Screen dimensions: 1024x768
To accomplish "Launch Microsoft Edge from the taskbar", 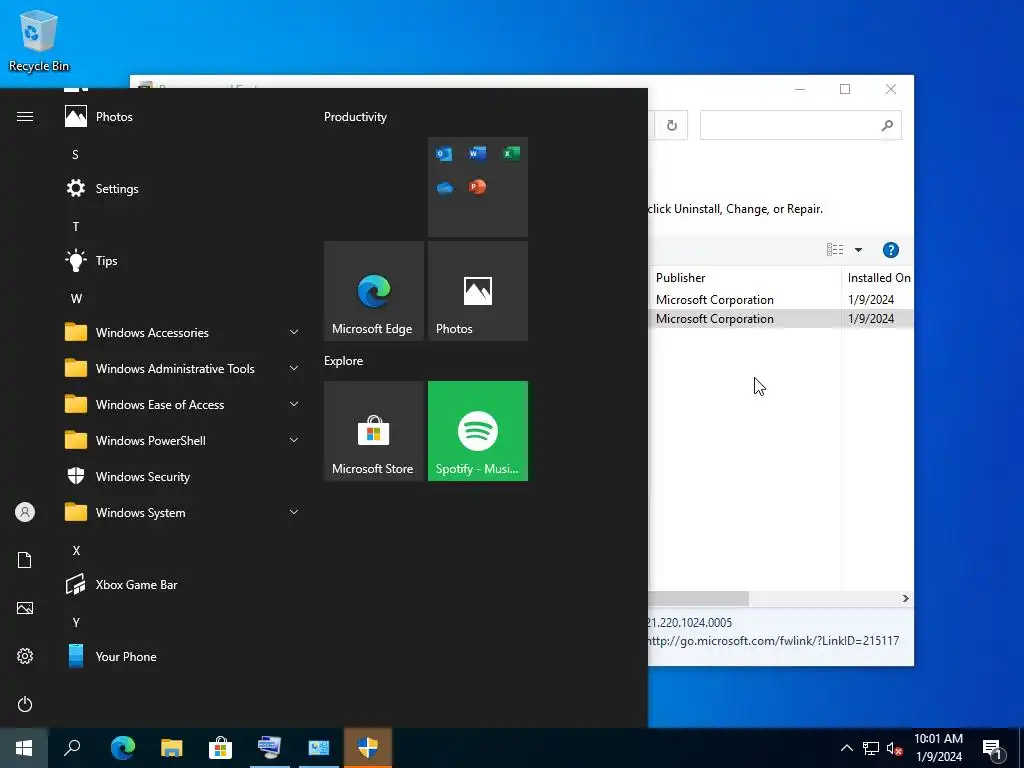I will tap(123, 748).
